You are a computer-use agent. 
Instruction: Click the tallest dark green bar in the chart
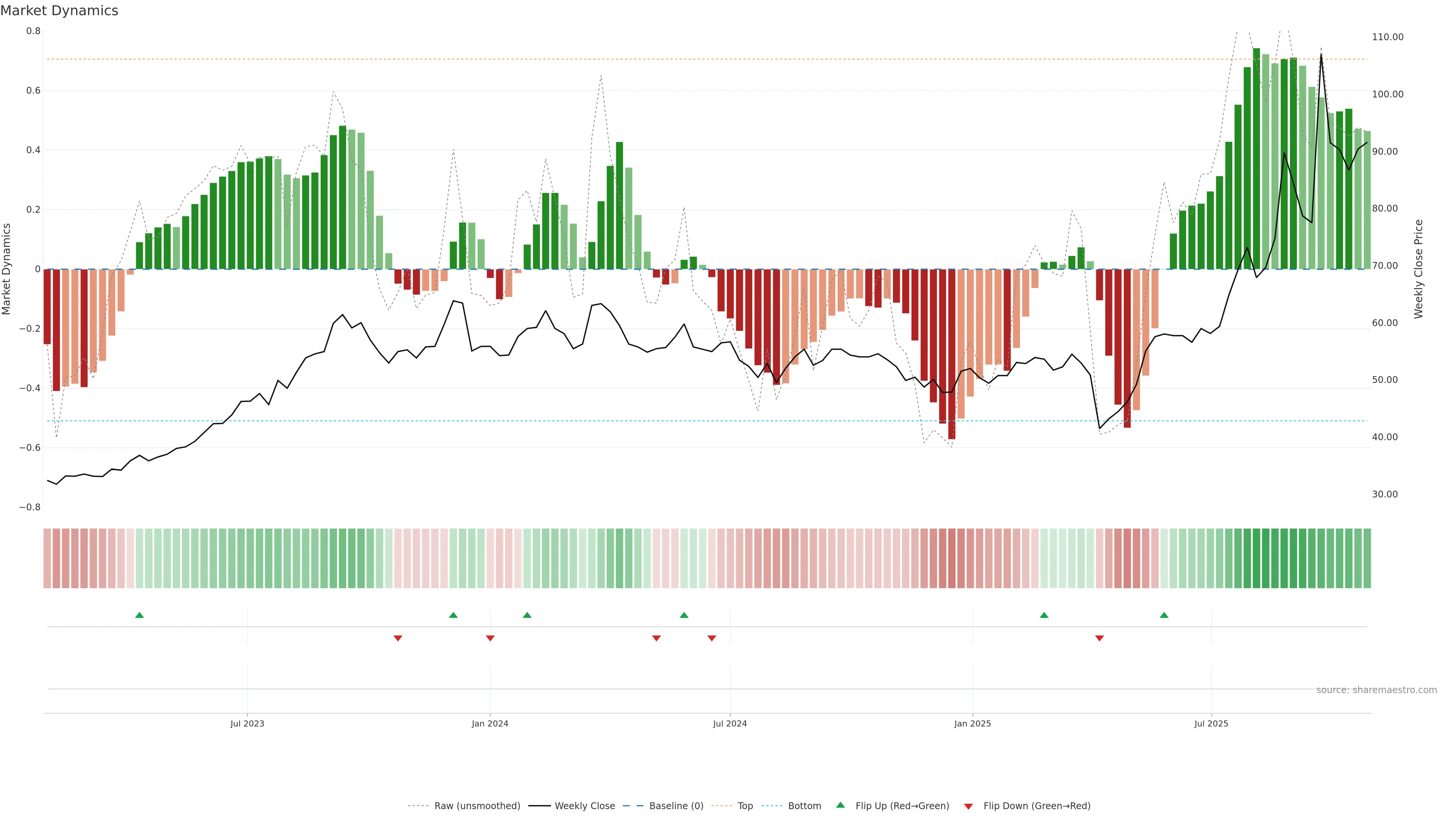coord(1257,158)
